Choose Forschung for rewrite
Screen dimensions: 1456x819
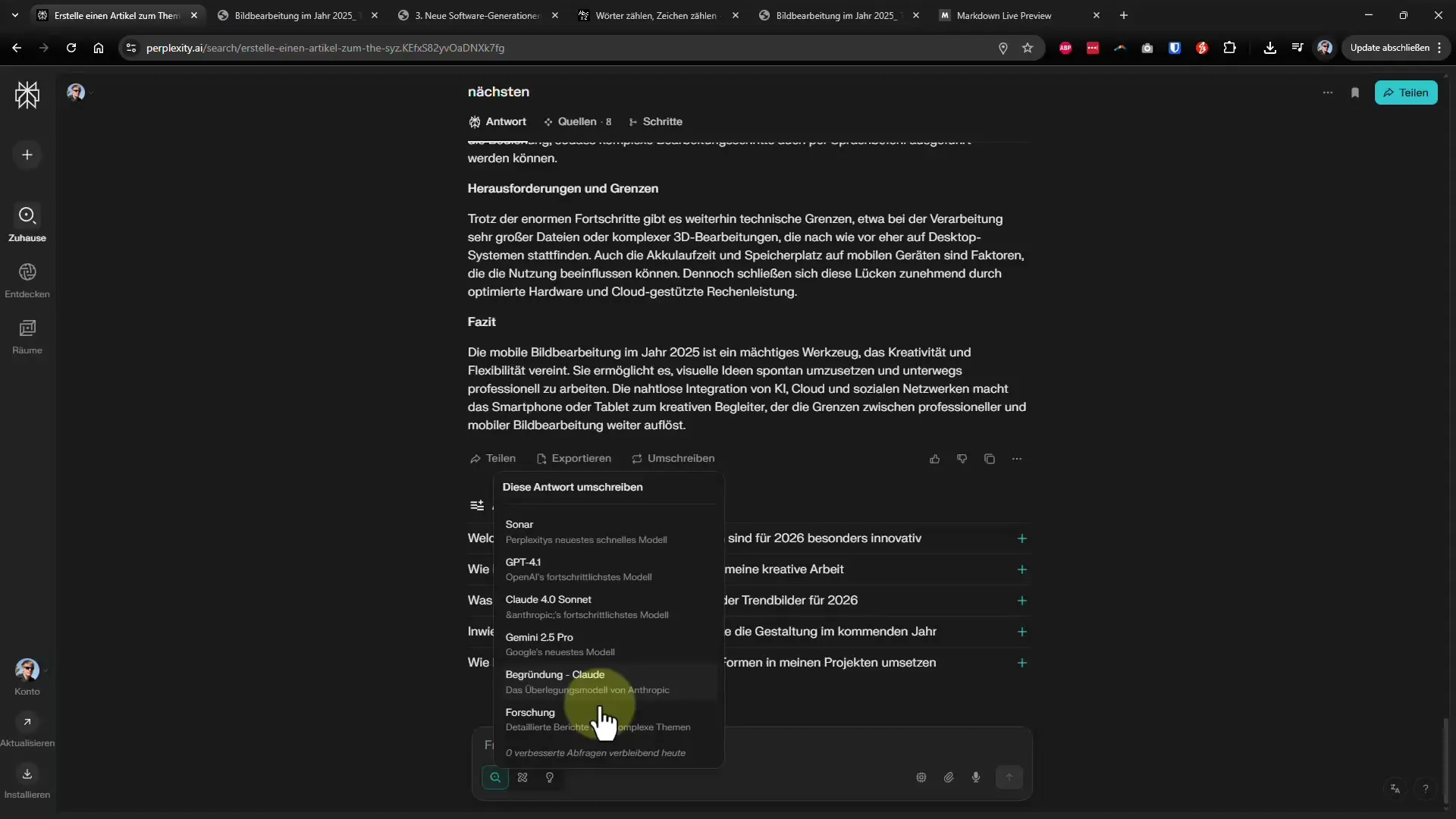[607, 720]
